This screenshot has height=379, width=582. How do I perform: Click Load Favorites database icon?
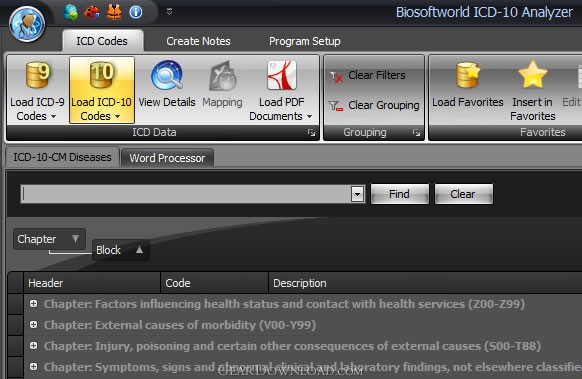point(468,75)
